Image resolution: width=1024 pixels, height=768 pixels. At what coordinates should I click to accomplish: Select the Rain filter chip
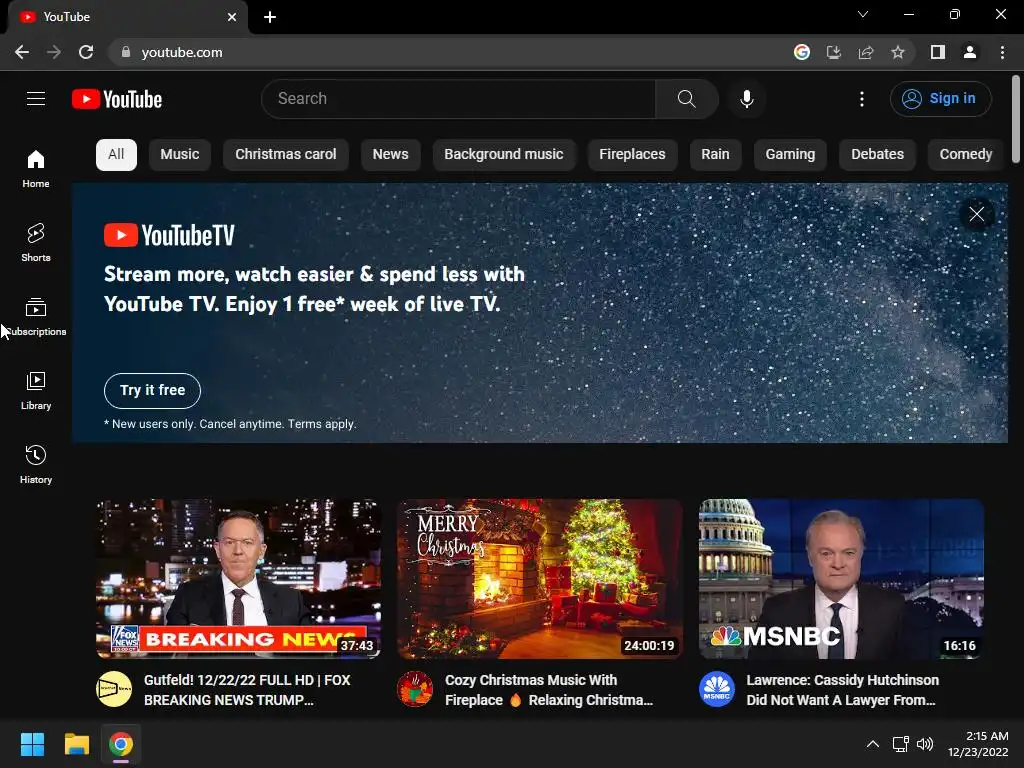pos(715,155)
